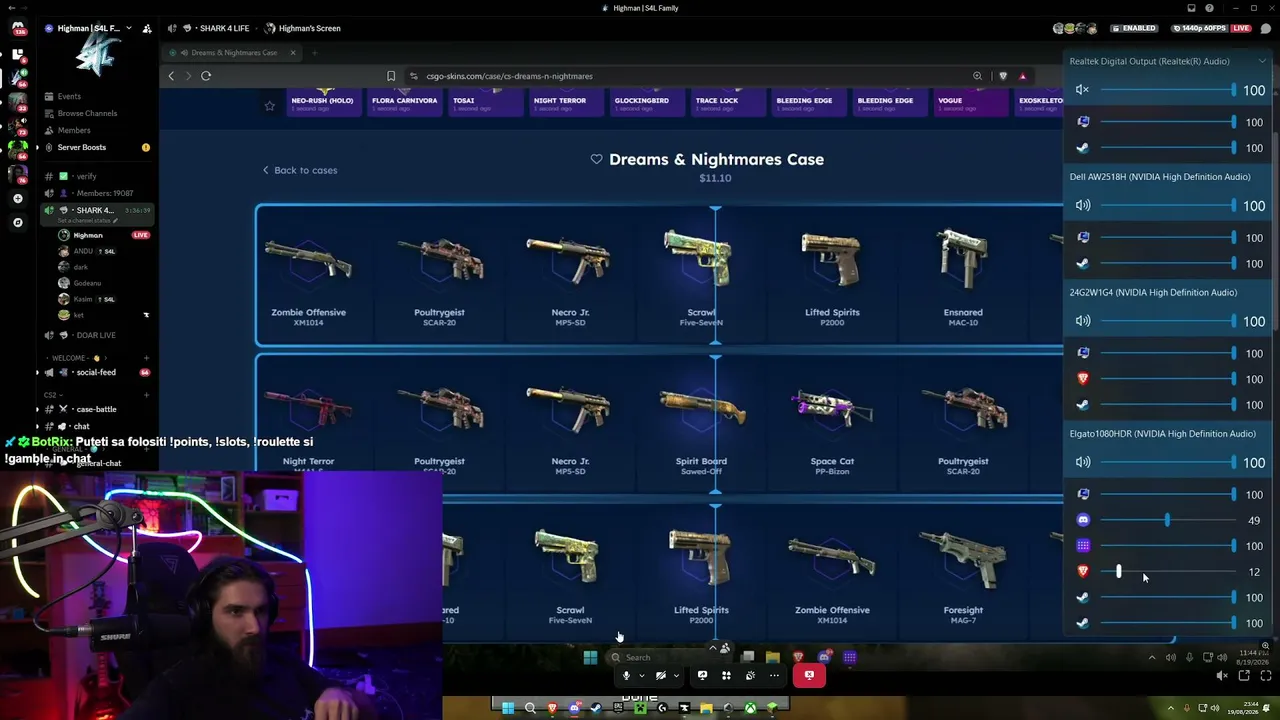The width and height of the screenshot is (1280, 720).
Task: Click the Back to cases link
Action: [x=300, y=170]
